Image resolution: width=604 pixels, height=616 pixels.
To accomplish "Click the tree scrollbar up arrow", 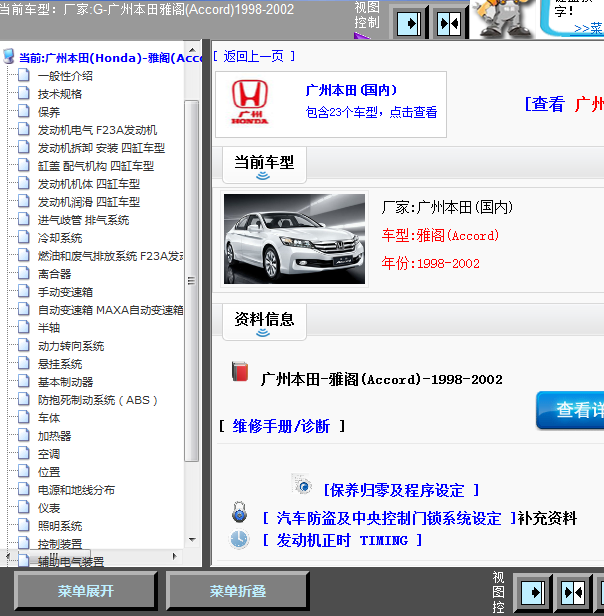I will pyautogui.click(x=192, y=50).
